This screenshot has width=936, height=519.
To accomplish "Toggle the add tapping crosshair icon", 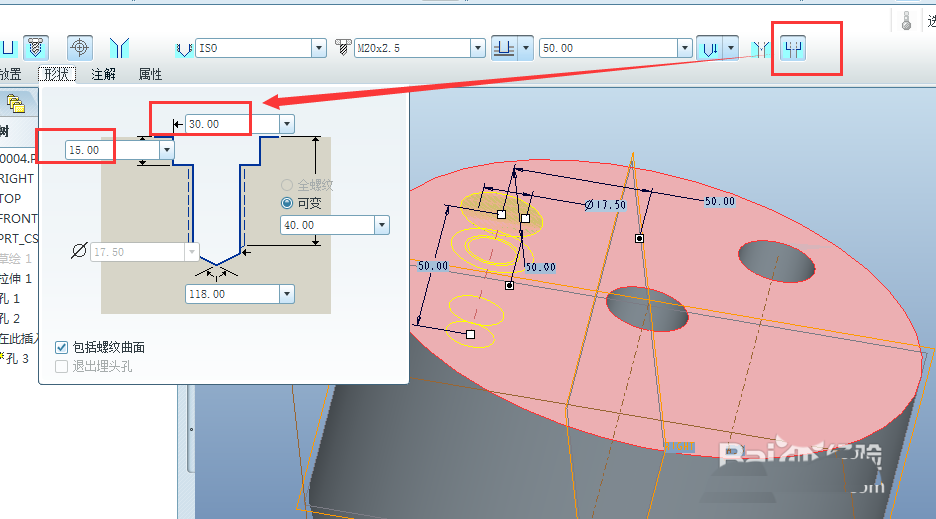I will tap(79, 48).
